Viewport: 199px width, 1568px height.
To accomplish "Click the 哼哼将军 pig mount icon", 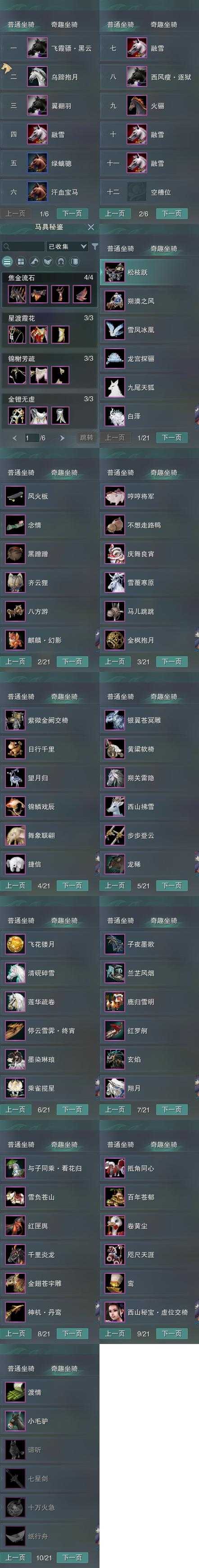I will pos(115,496).
